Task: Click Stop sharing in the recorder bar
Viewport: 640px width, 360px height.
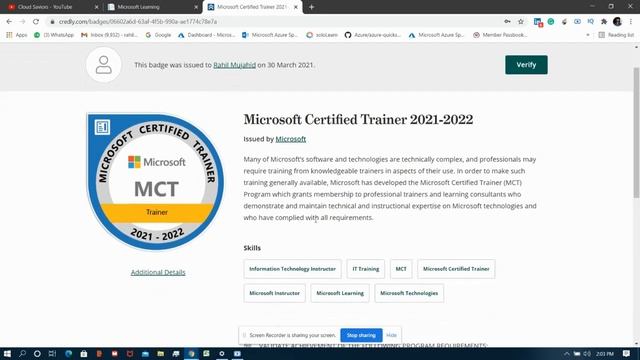Action: tap(361, 335)
